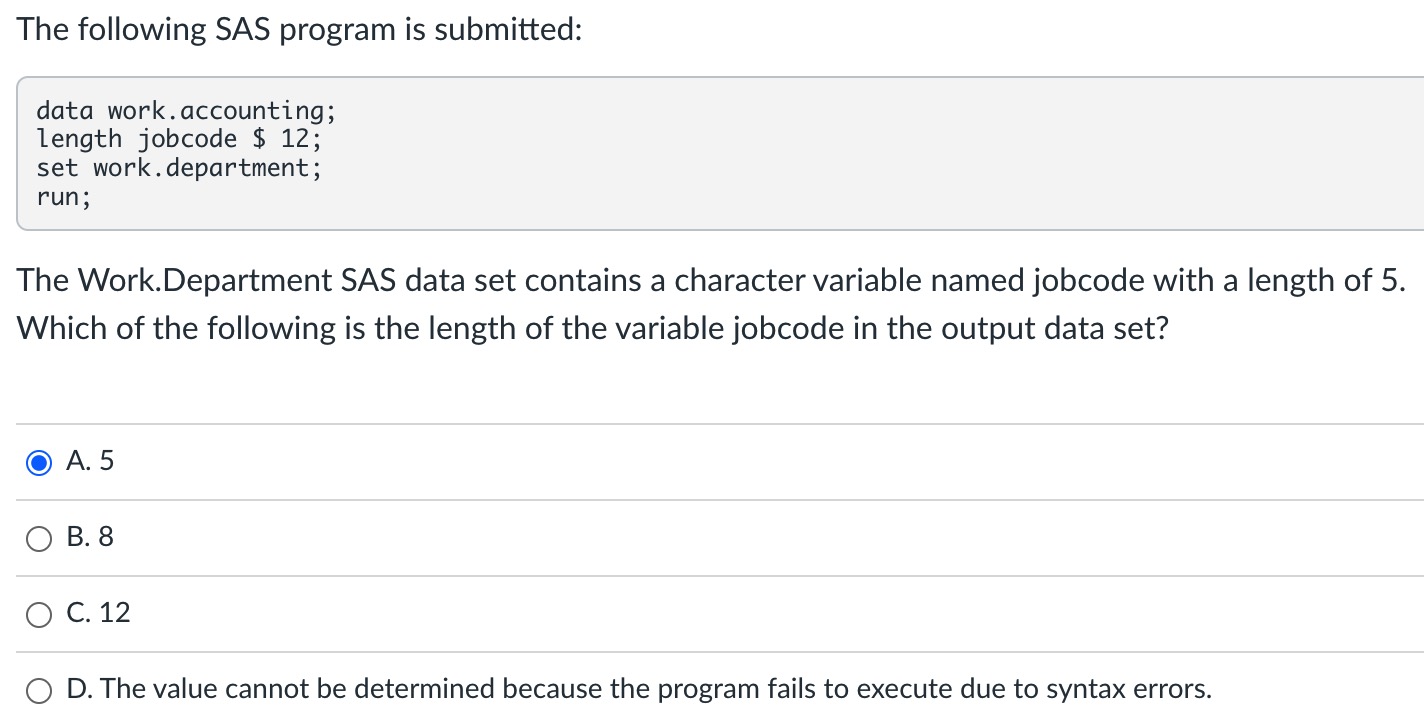Screen dimensions: 1424x718
Task: Select radio button for option D syntax errors
Action: click(39, 690)
